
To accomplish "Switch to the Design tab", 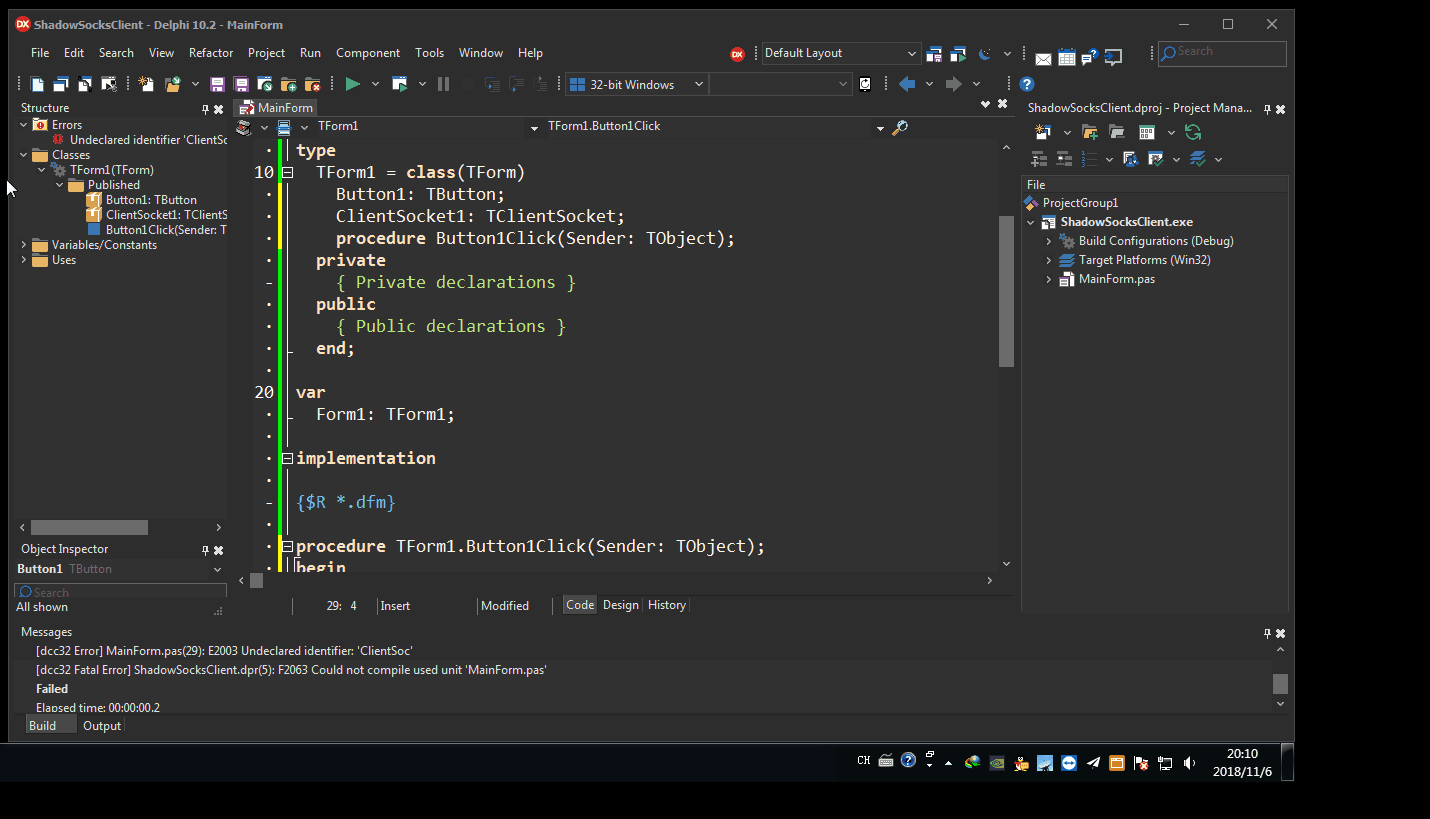I will (620, 604).
